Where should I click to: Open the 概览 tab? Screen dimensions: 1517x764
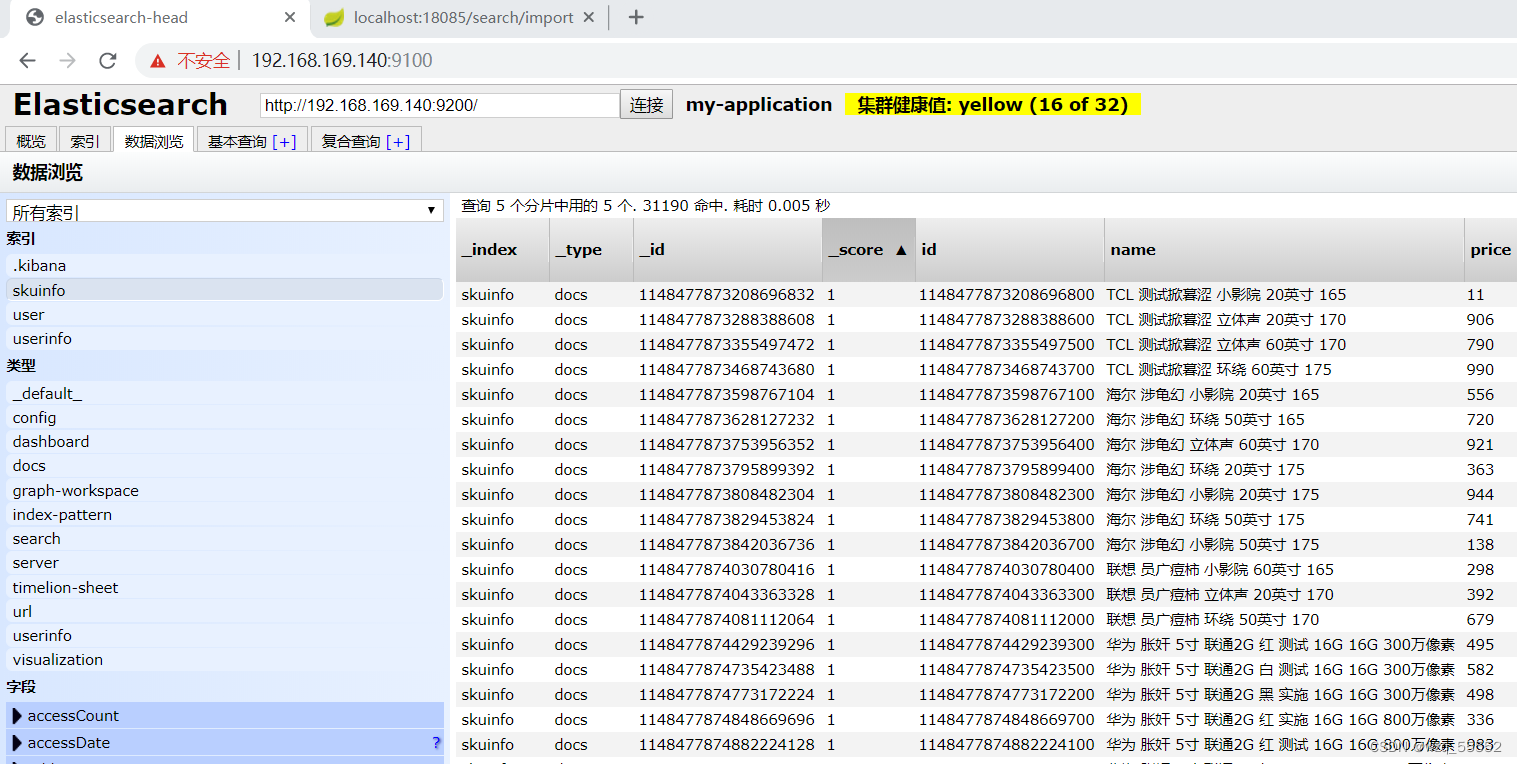pos(31,141)
